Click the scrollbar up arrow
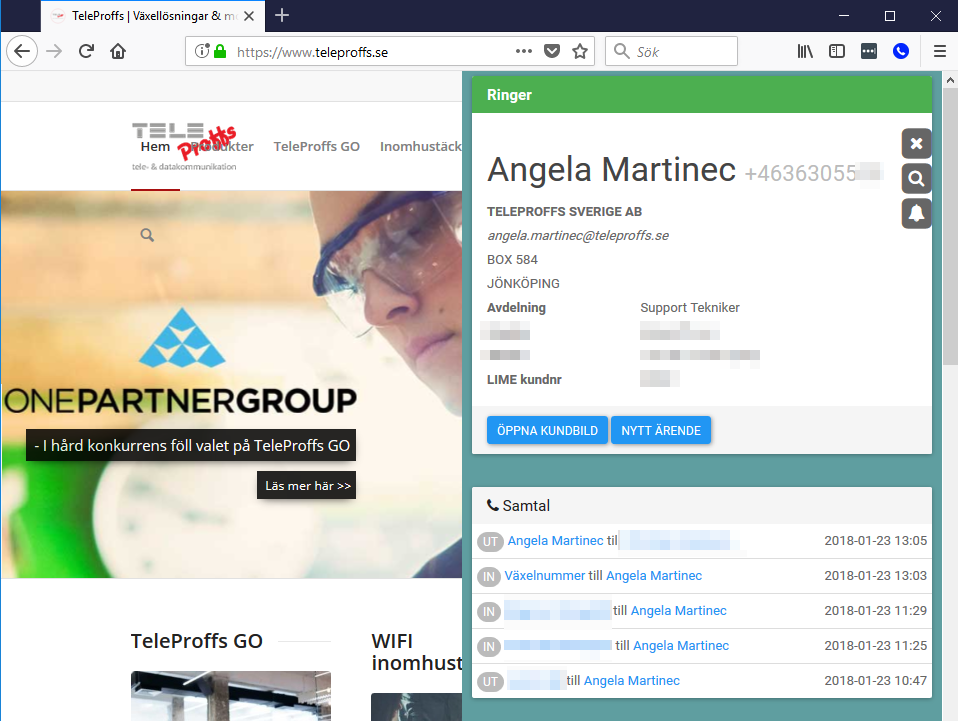The height and width of the screenshot is (721, 958). pos(950,80)
